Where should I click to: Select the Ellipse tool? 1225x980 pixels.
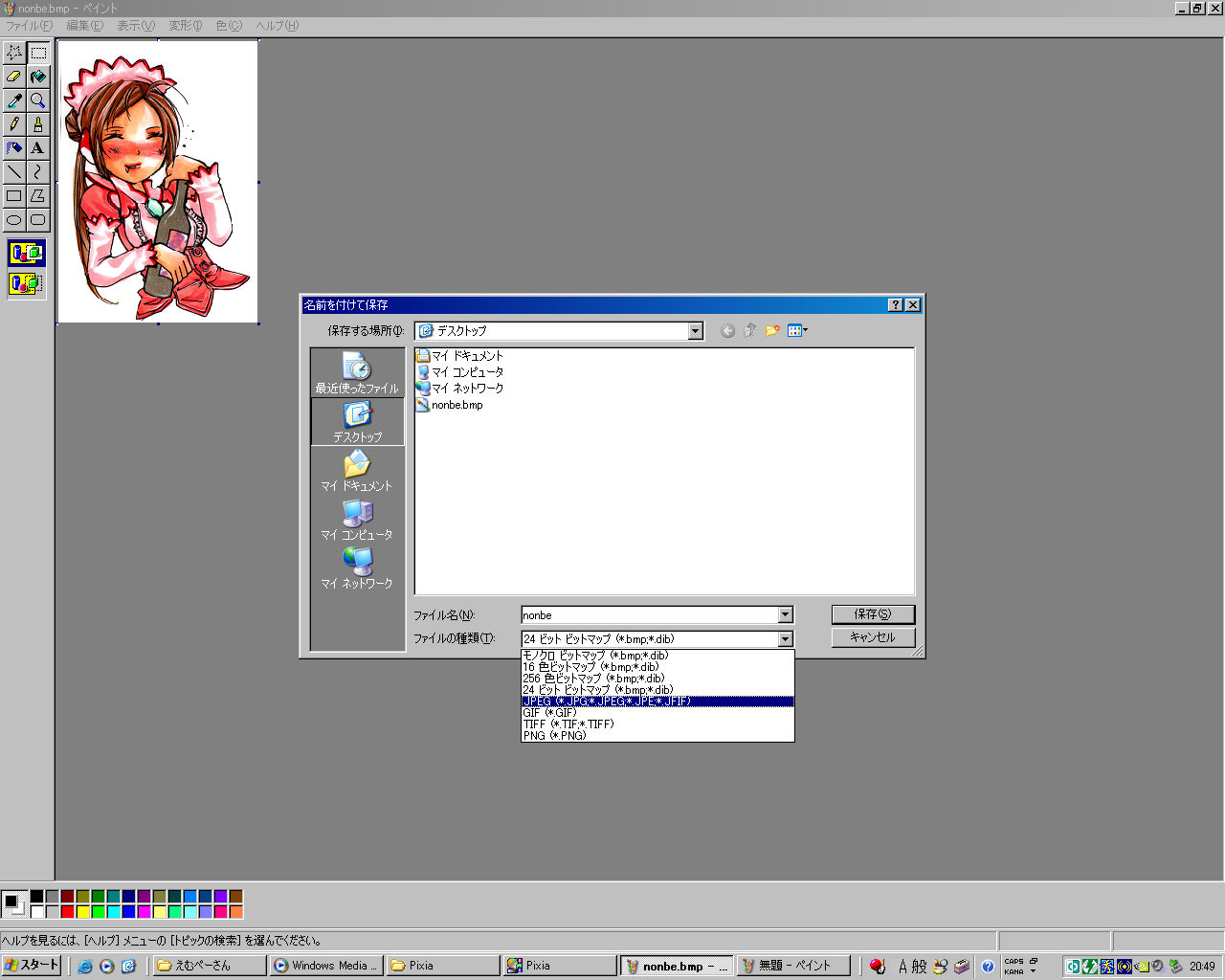point(14,220)
